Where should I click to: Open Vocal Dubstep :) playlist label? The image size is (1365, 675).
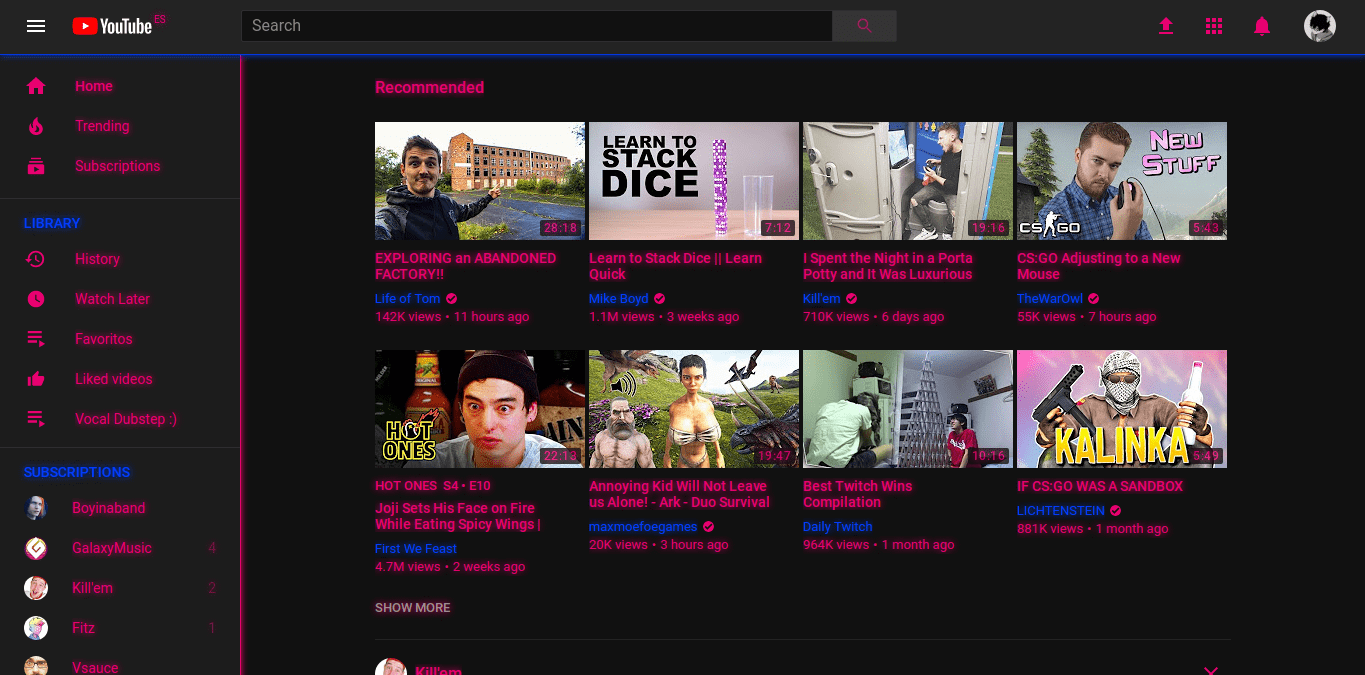tap(126, 419)
